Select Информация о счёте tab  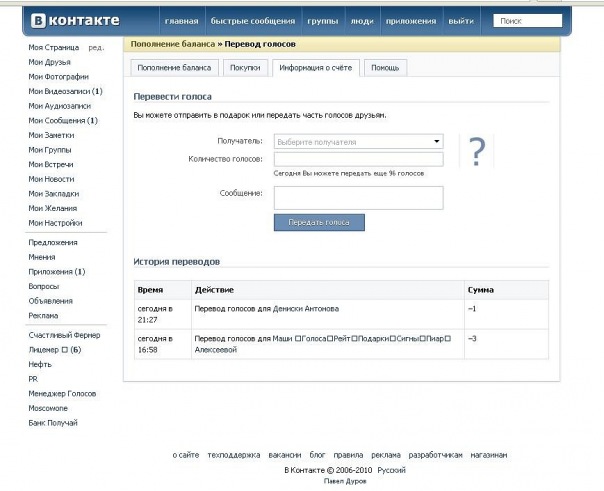(x=315, y=68)
